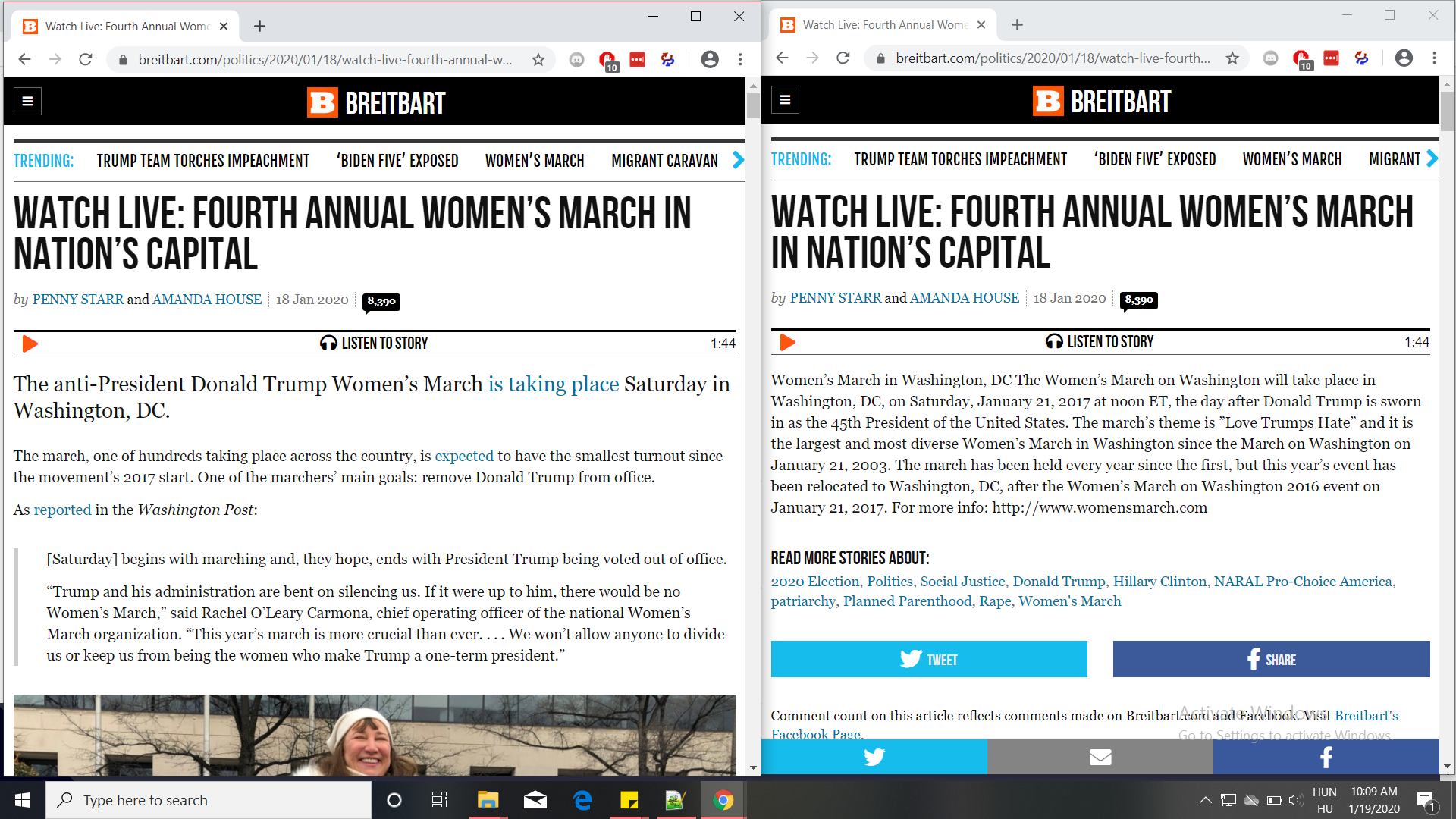Open Women's March trending item in left window

point(535,161)
